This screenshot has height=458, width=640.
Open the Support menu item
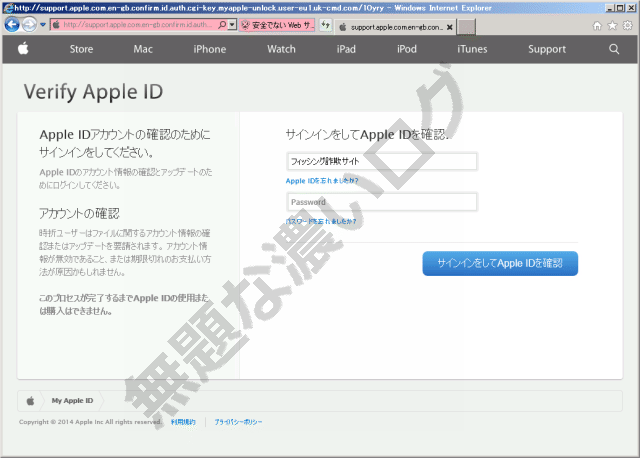click(x=547, y=49)
